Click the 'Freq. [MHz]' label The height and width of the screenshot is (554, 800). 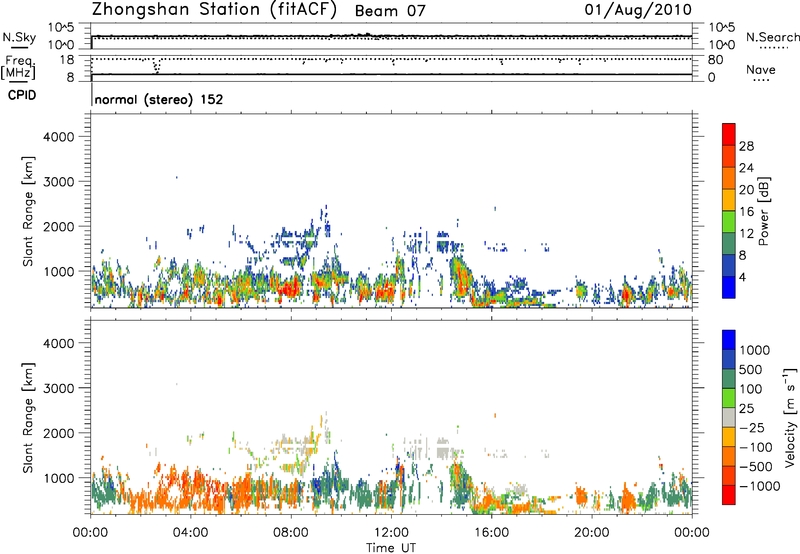pos(18,67)
